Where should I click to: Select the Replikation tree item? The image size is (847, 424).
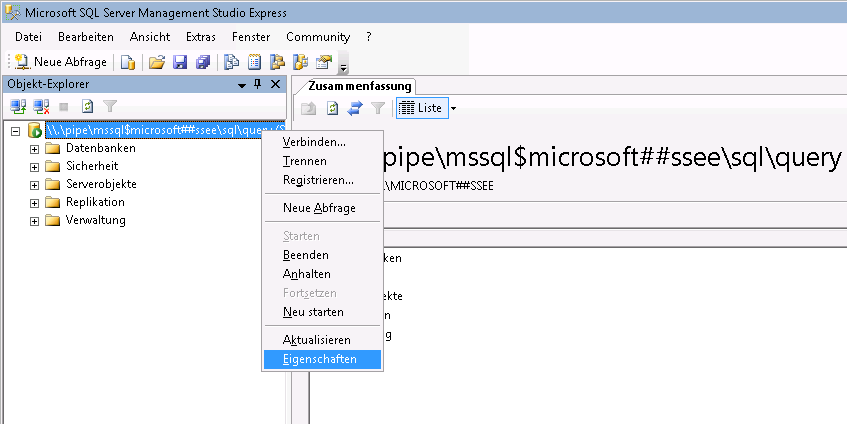click(x=95, y=202)
